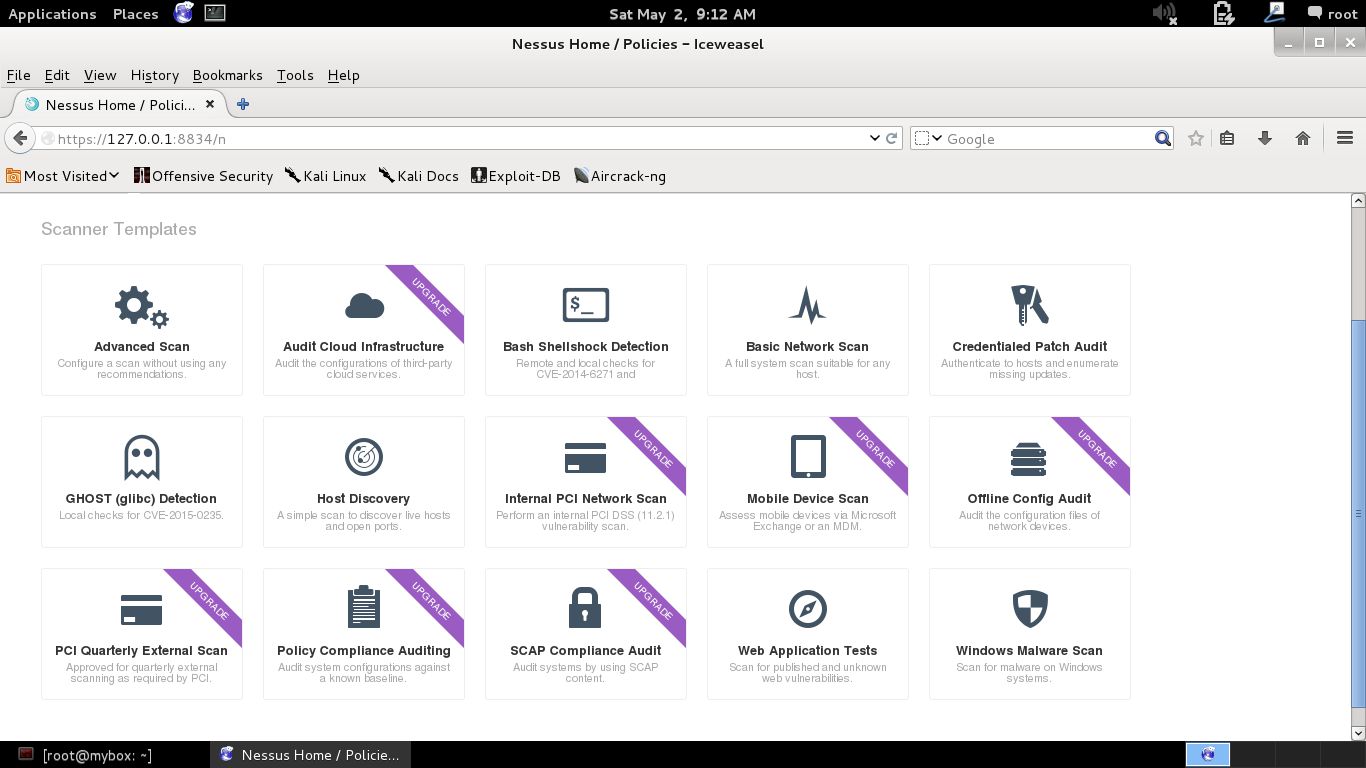Show bookmarks list icon in toolbar
The image size is (1366, 768).
click(1228, 139)
